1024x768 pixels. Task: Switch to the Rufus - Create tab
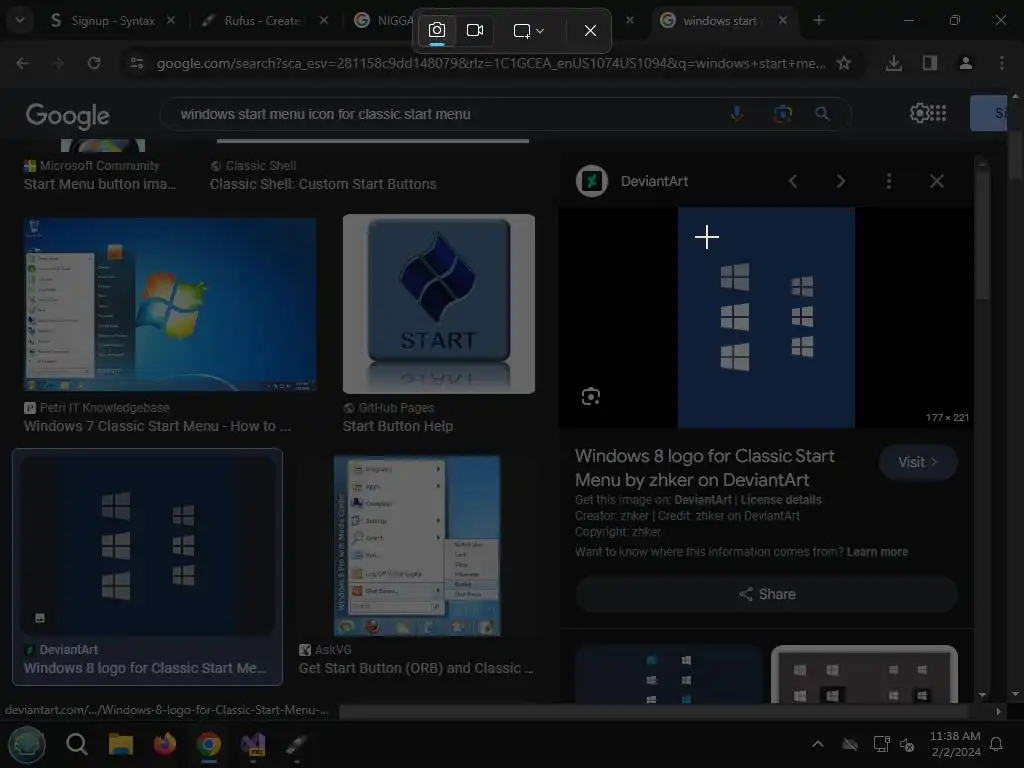click(x=261, y=21)
